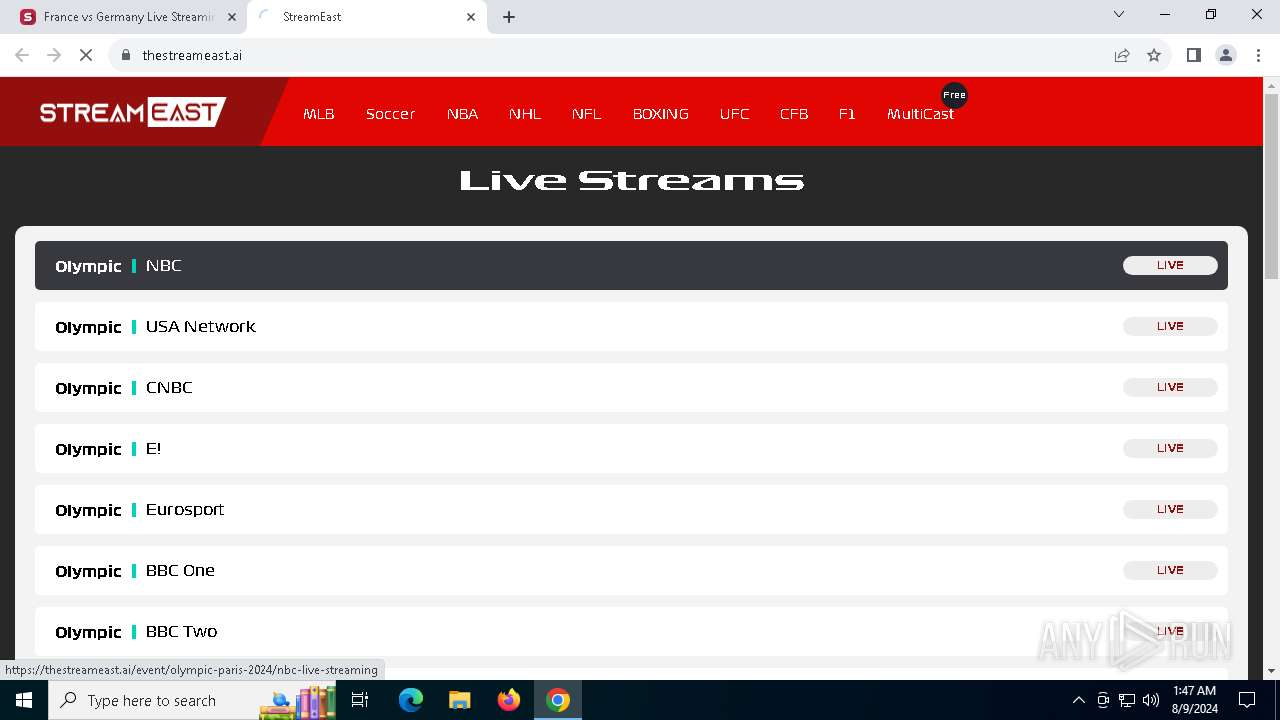Viewport: 1280px width, 720px height.
Task: Open the Olympic BBC One stream
Action: 631,570
